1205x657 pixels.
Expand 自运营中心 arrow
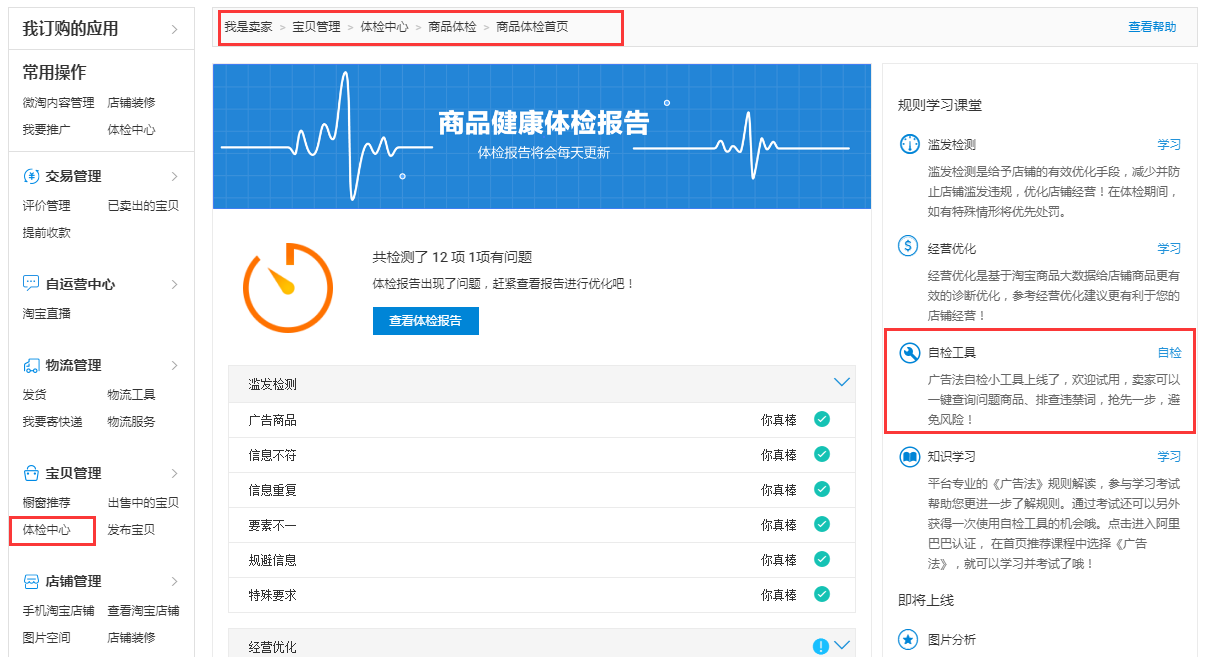point(174,284)
